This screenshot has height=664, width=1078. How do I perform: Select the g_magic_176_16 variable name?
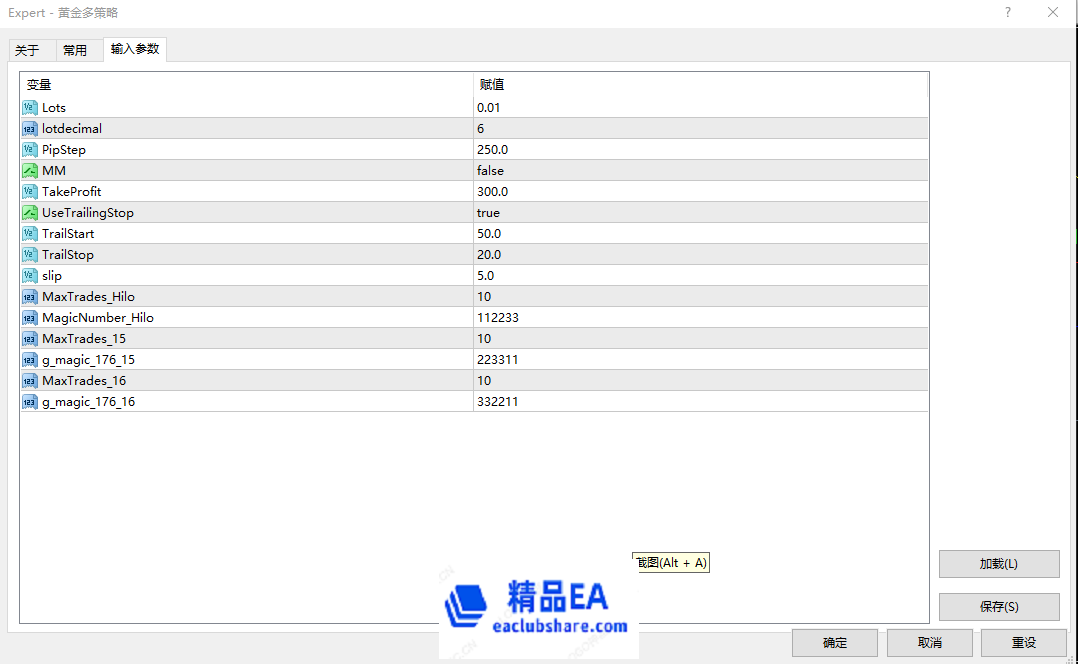click(88, 402)
